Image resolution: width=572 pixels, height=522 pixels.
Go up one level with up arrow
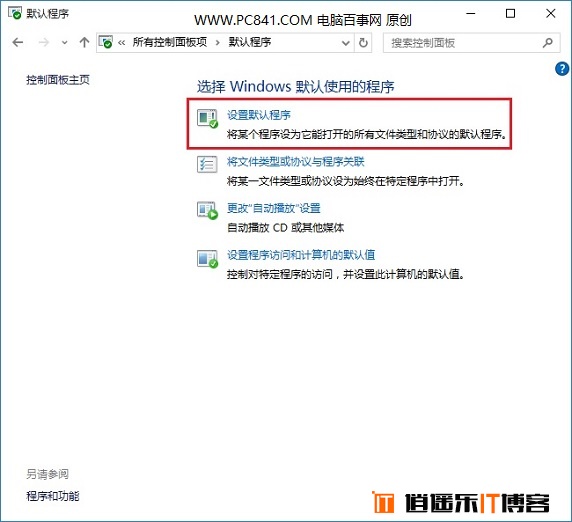pyautogui.click(x=84, y=43)
